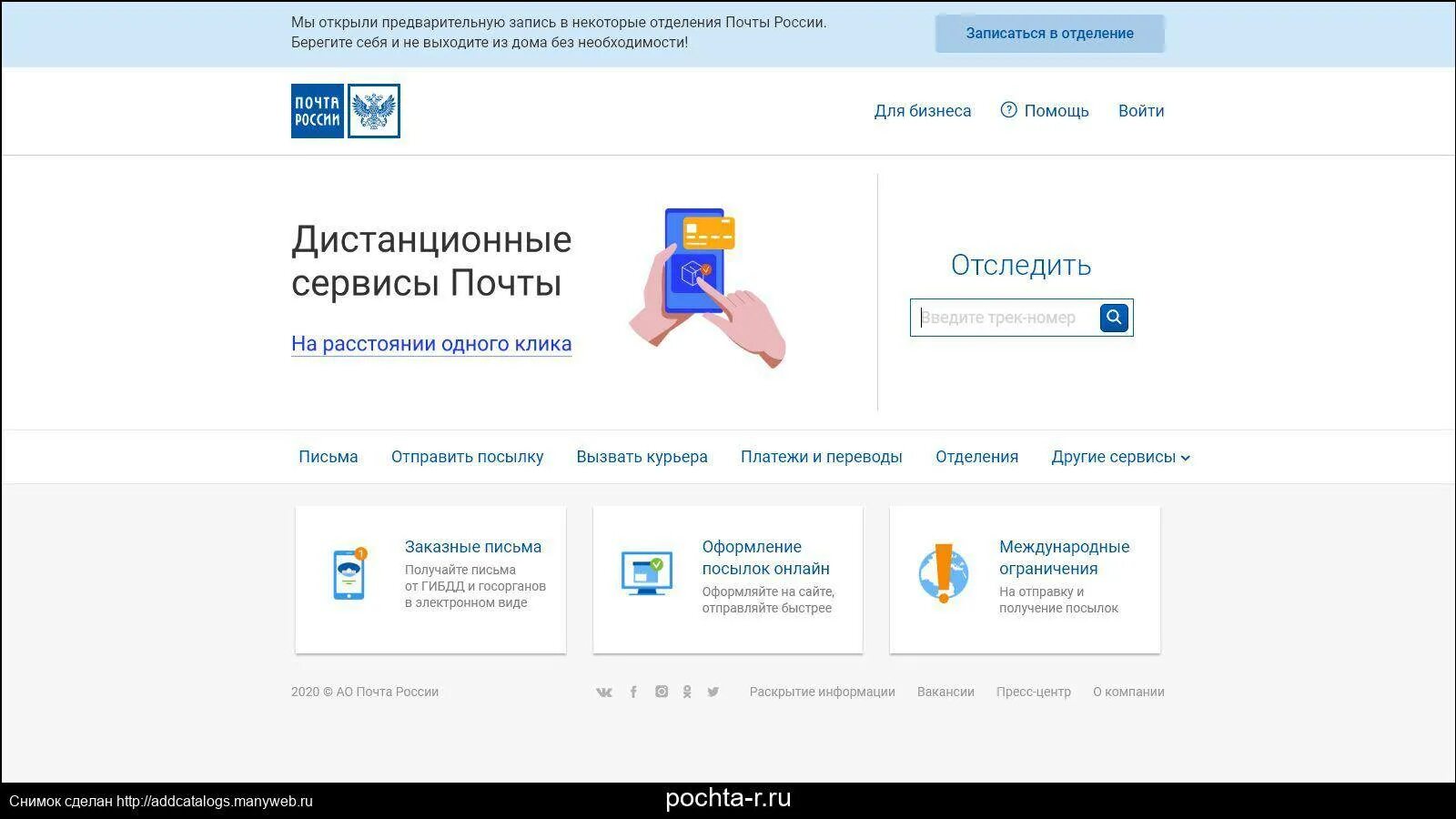Click the question mark help icon
The image size is (1456, 819).
(x=1008, y=110)
